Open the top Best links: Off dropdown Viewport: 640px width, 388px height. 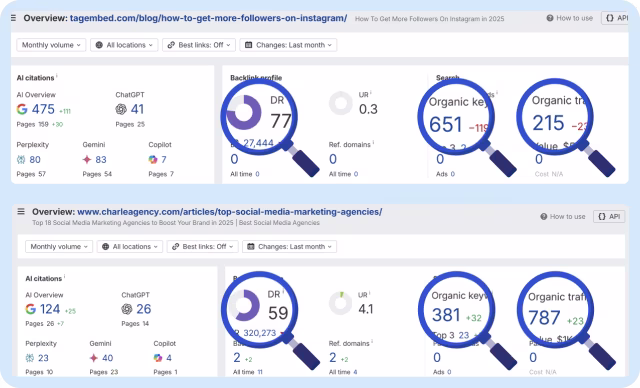click(199, 45)
